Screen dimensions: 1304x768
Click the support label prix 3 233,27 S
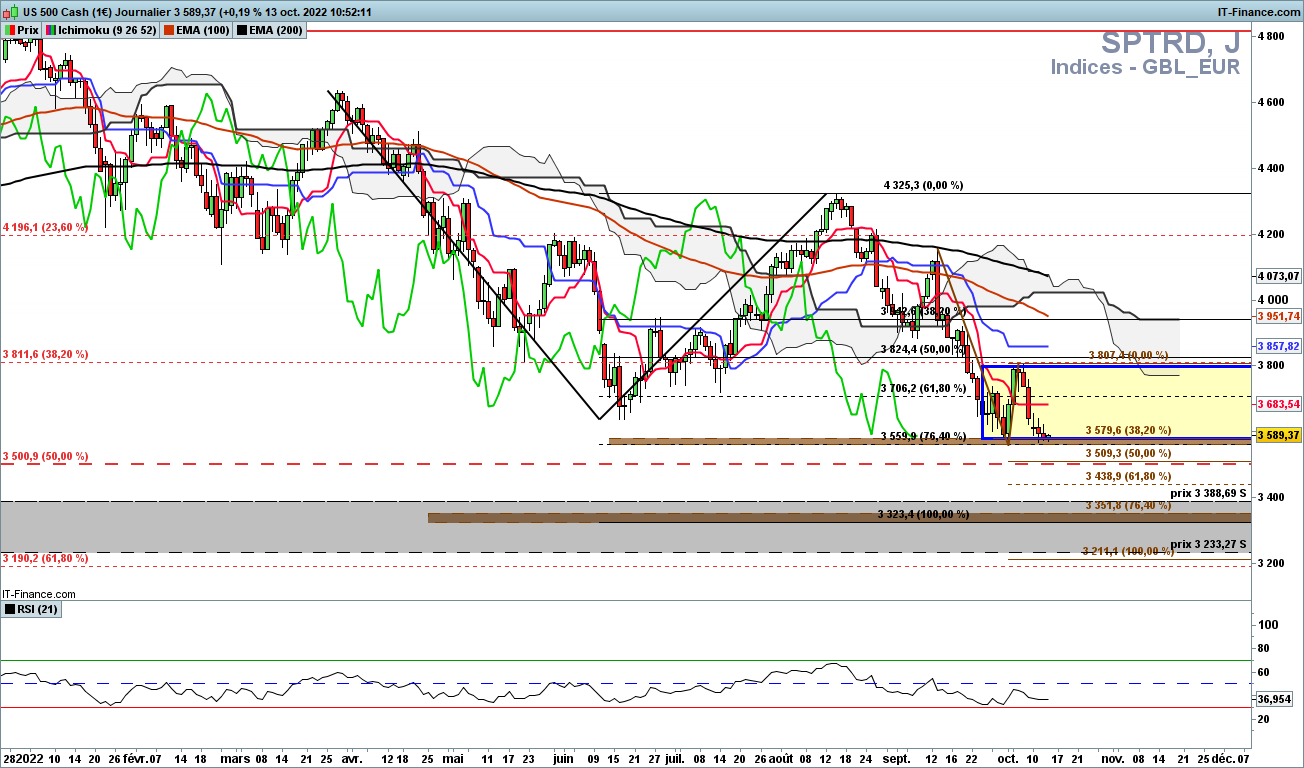1208,544
